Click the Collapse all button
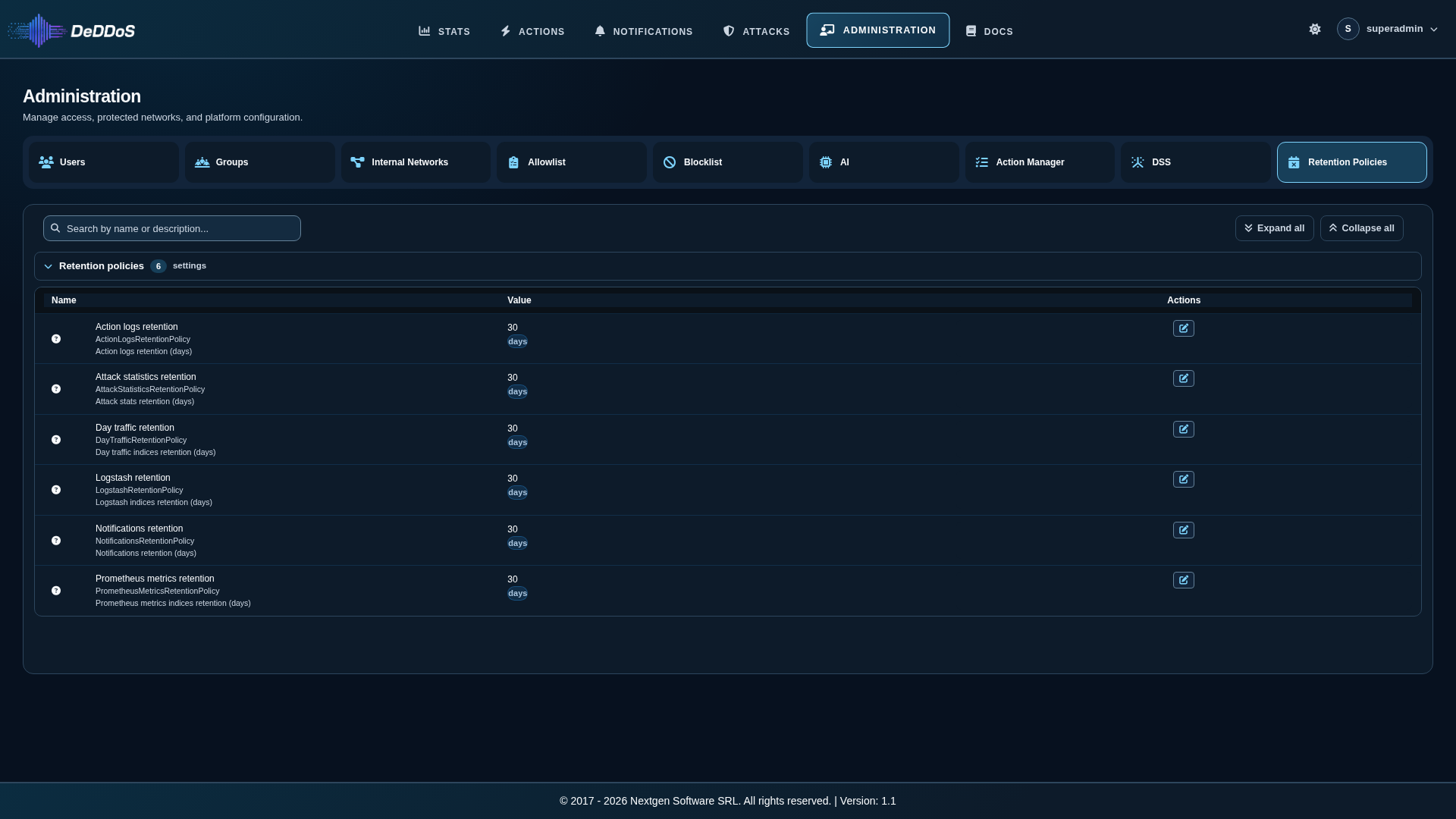 1361,228
